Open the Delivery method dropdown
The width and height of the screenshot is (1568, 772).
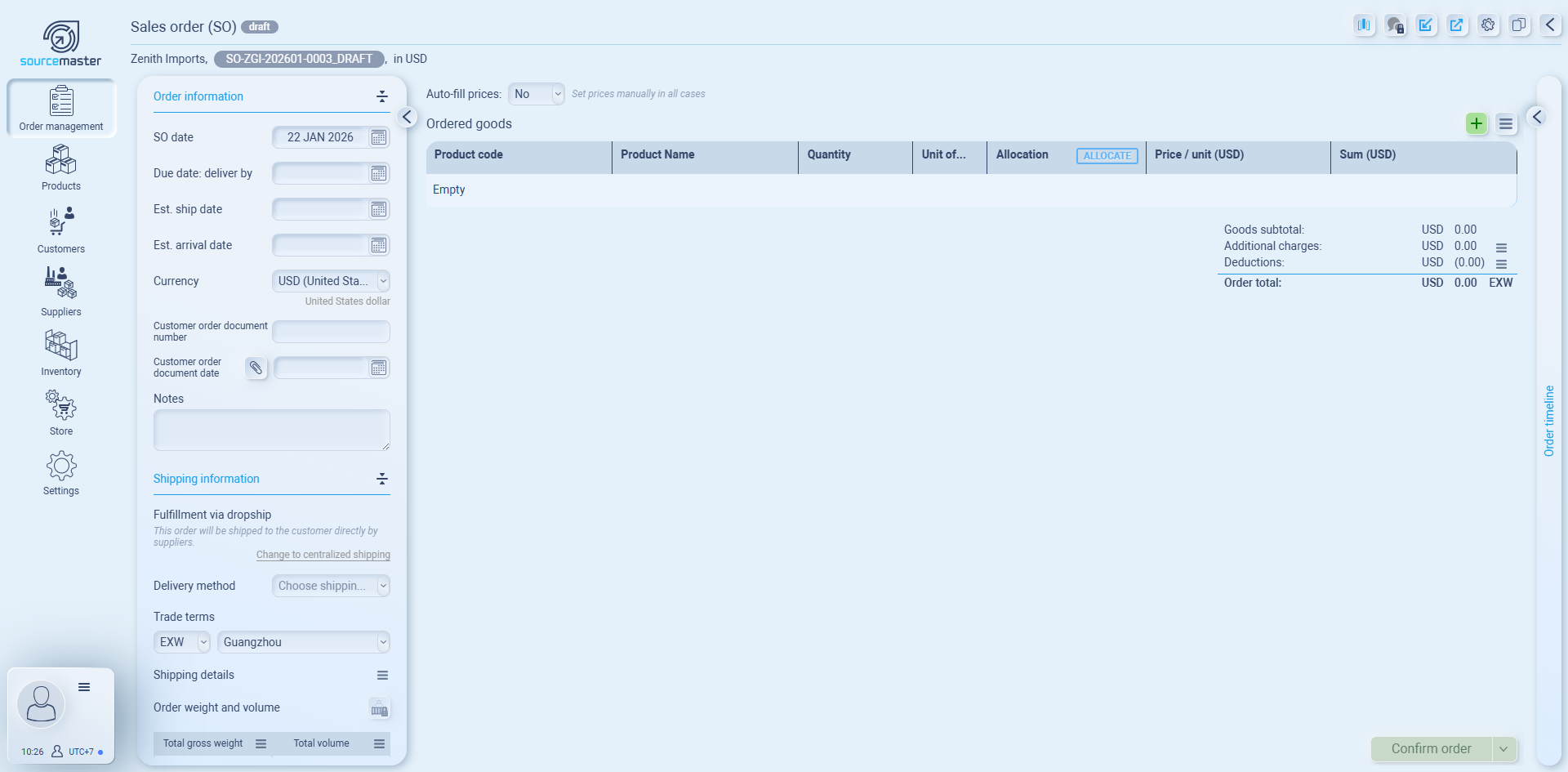pyautogui.click(x=331, y=586)
